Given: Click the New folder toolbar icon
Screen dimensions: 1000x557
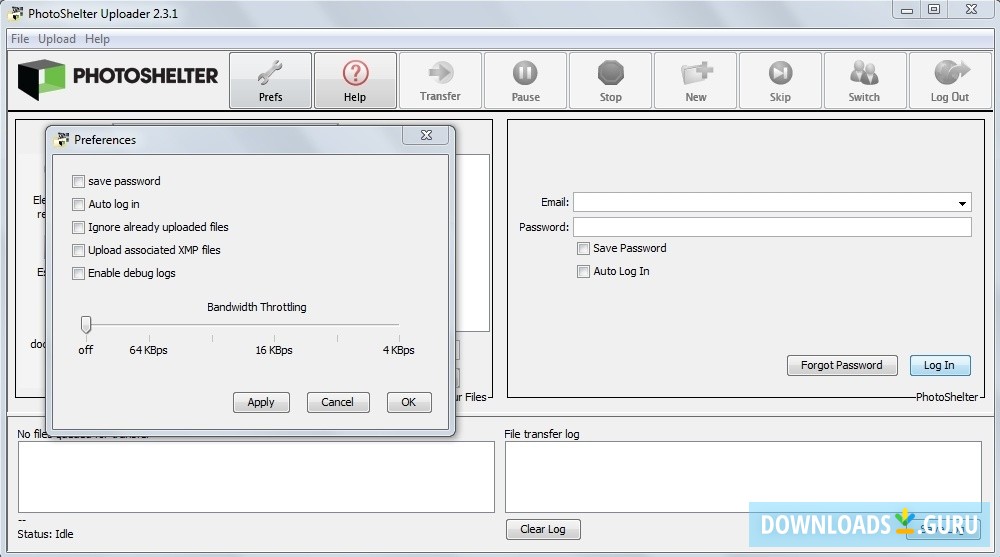Looking at the screenshot, I should coord(696,80).
